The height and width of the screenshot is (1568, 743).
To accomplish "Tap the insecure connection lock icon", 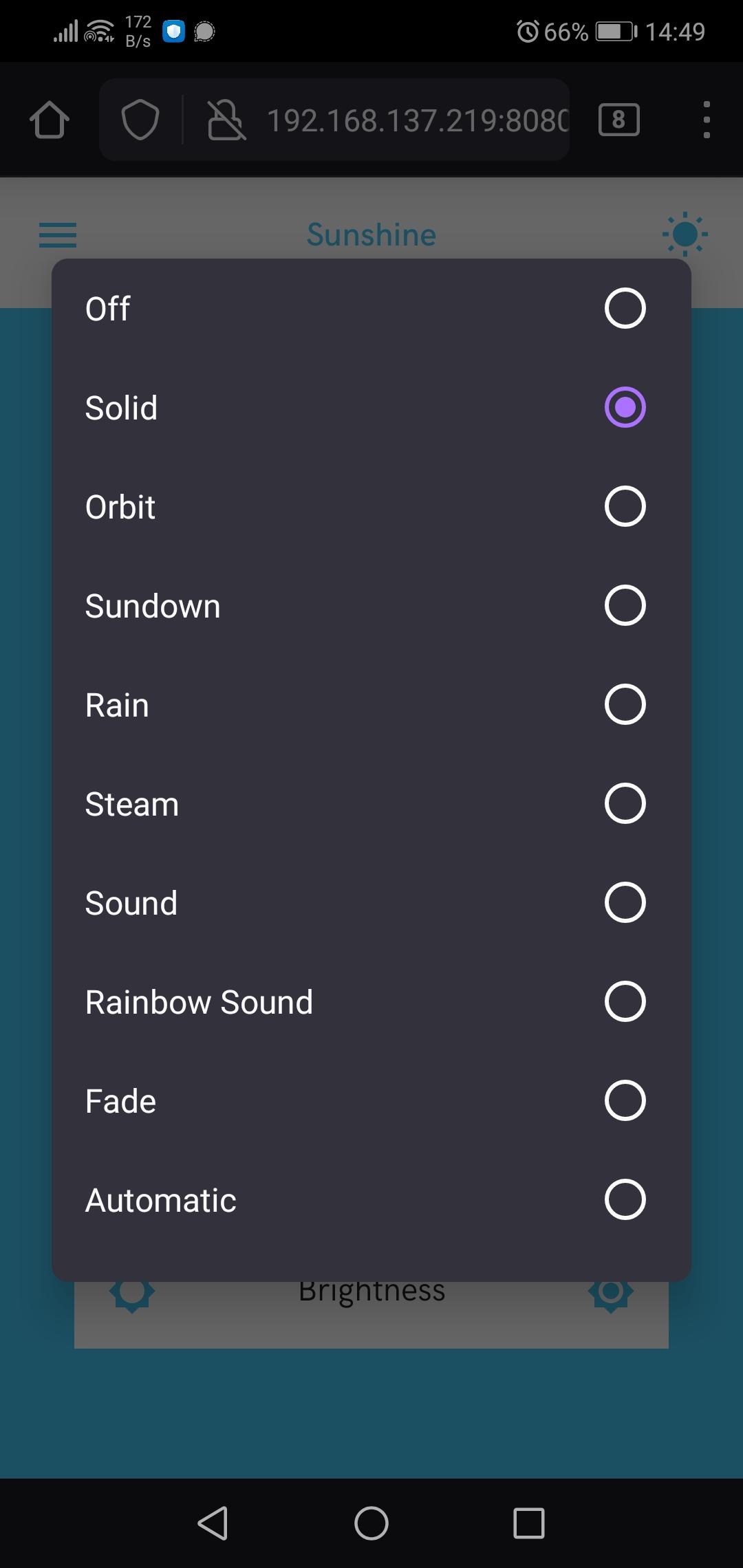I will 226,120.
